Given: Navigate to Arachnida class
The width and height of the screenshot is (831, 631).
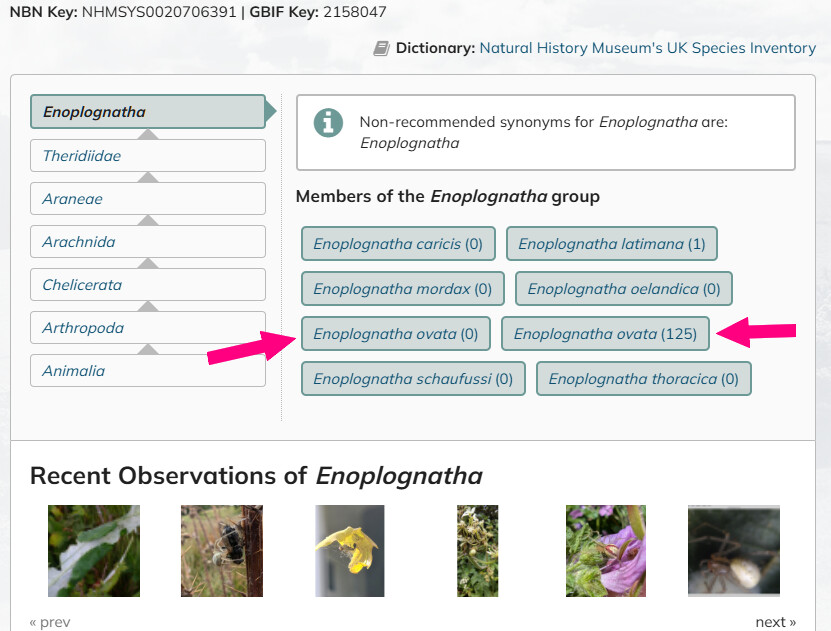Looking at the screenshot, I should click(x=148, y=242).
